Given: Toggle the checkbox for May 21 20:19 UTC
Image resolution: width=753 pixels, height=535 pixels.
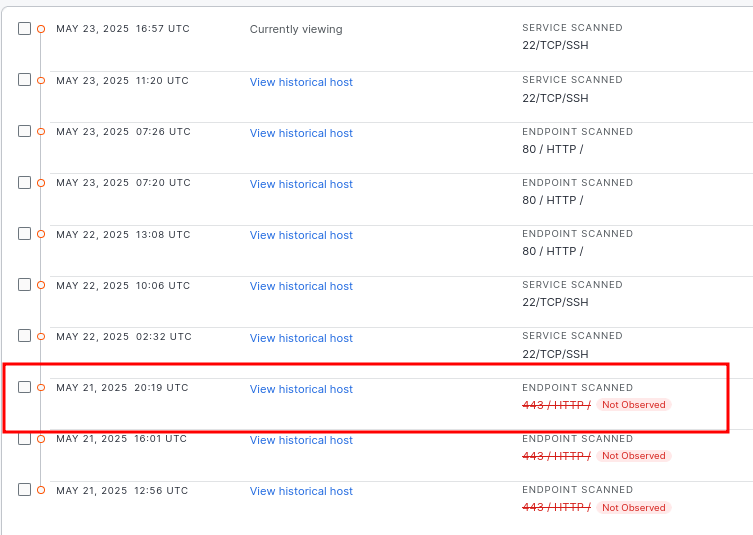Looking at the screenshot, I should coord(25,387).
